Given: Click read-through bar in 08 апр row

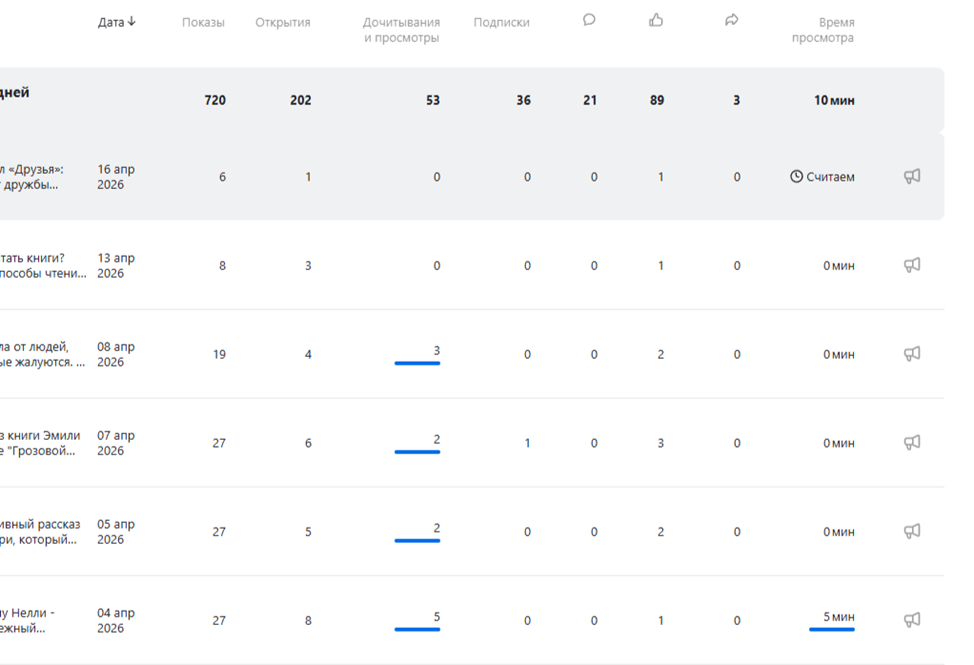Looking at the screenshot, I should pos(417,363).
